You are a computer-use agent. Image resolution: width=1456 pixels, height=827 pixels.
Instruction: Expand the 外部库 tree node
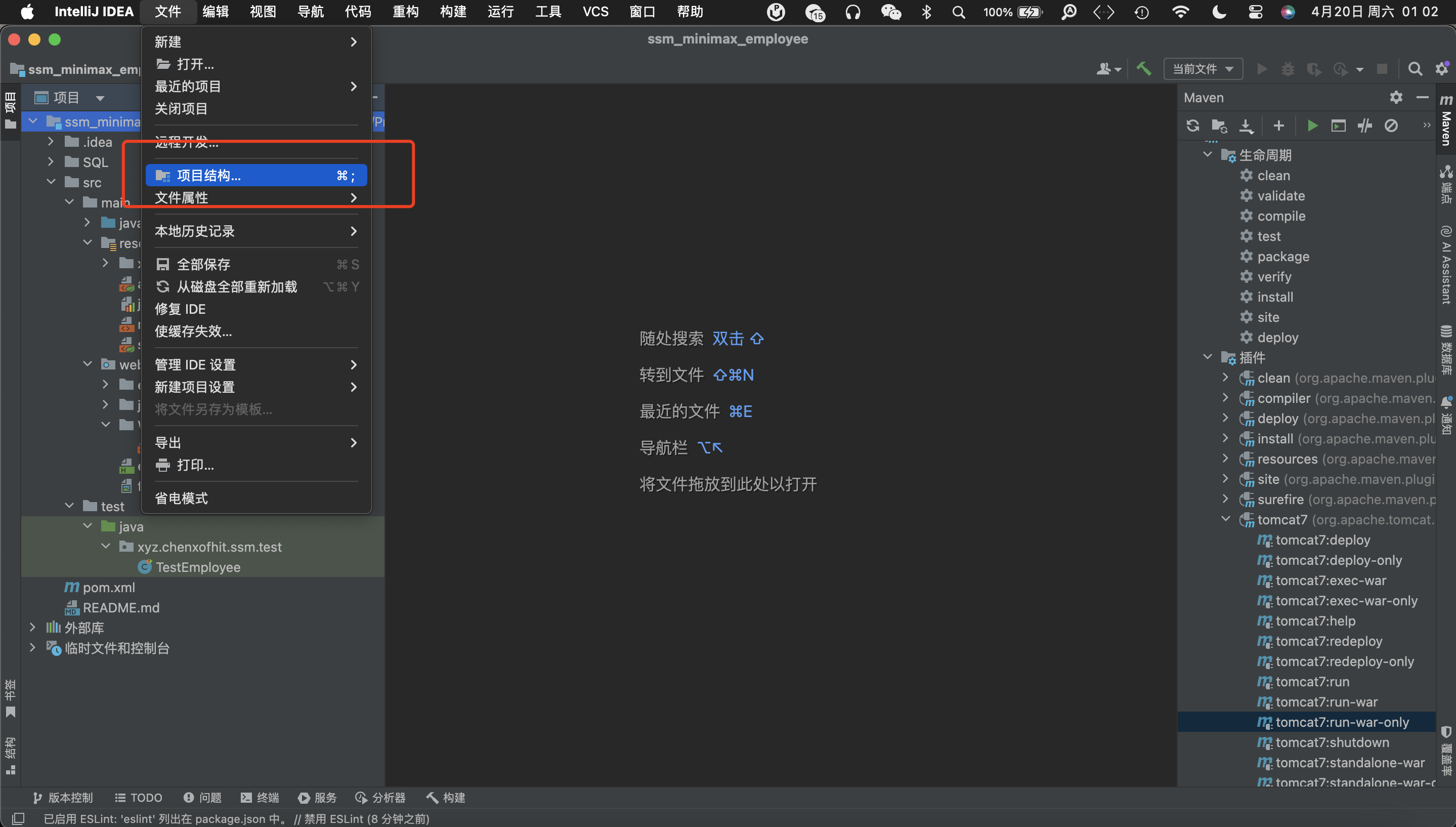tap(32, 627)
